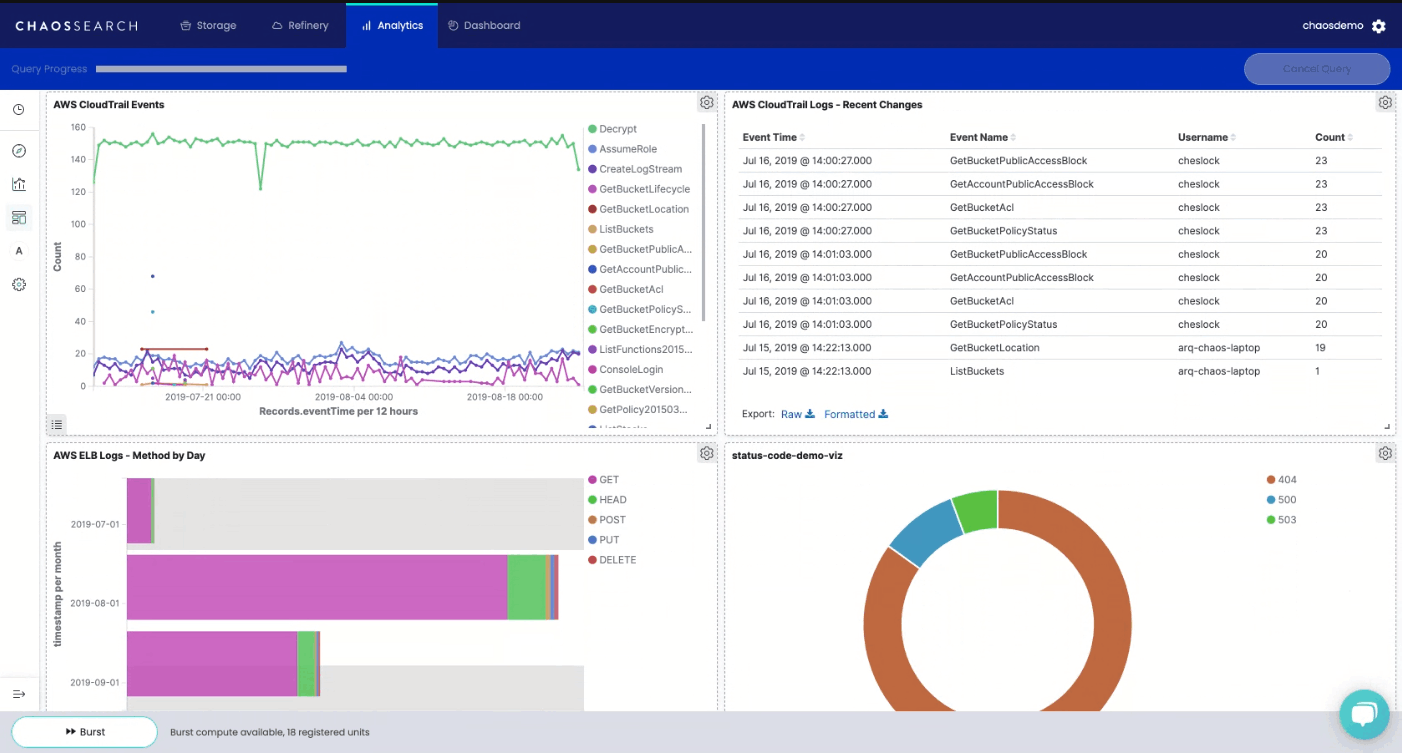Screen dimensions: 1402x753
Task: Expand the sidebar using the bottom arrow
Action: [x=19, y=693]
